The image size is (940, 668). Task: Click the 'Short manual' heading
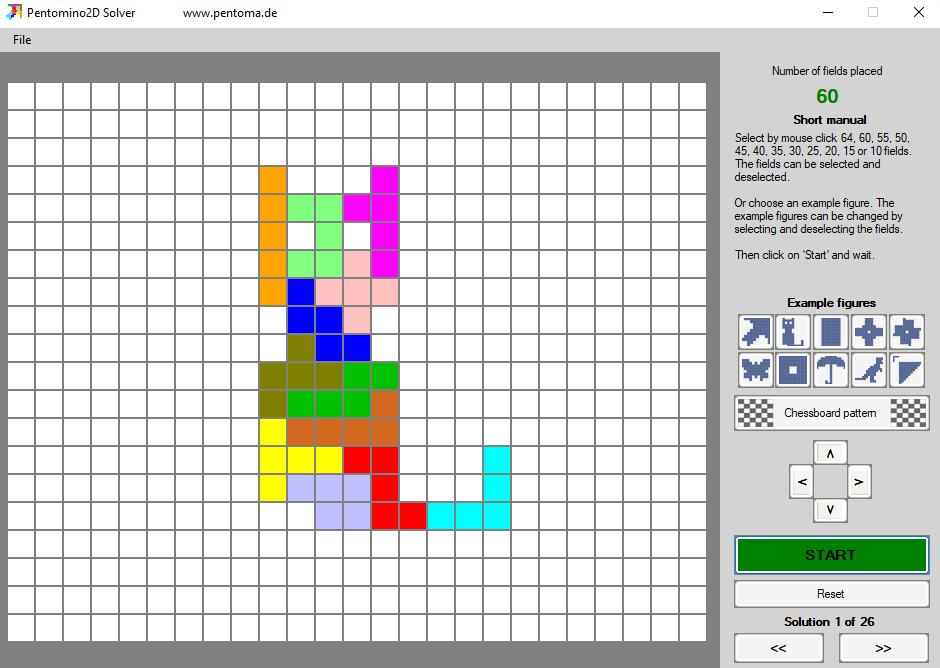(830, 119)
